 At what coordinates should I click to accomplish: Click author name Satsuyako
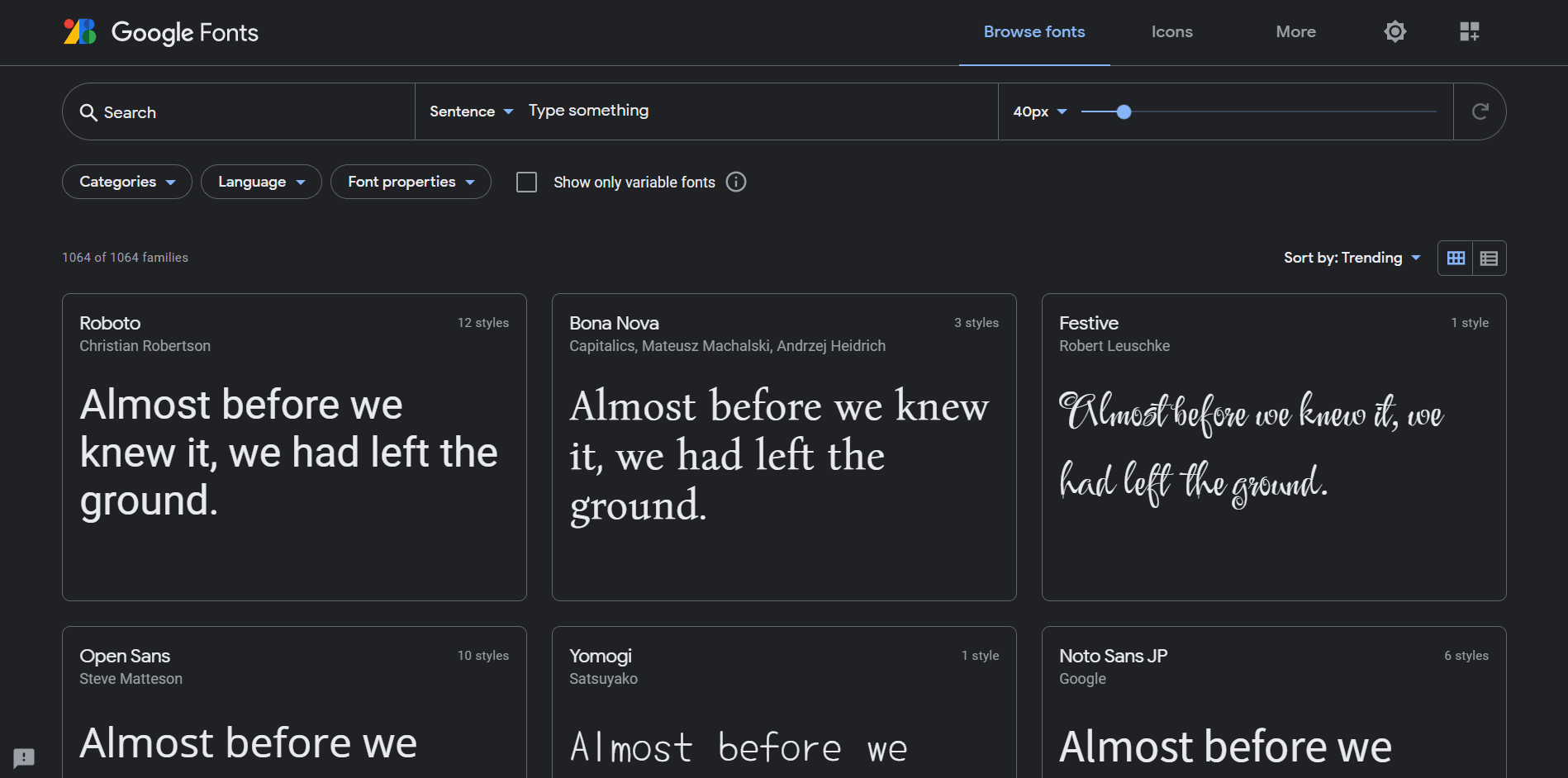coord(603,679)
